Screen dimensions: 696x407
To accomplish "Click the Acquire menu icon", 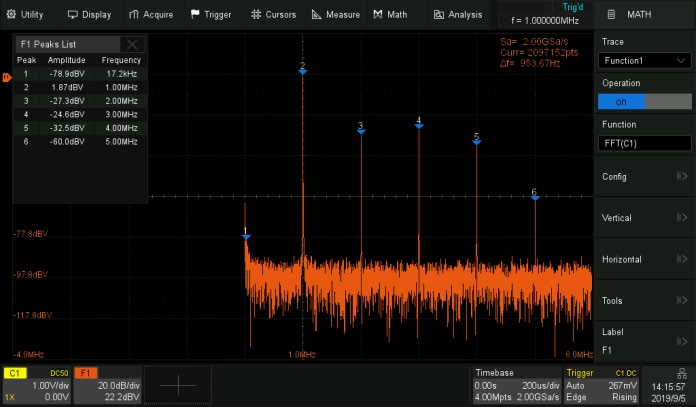I will click(135, 15).
